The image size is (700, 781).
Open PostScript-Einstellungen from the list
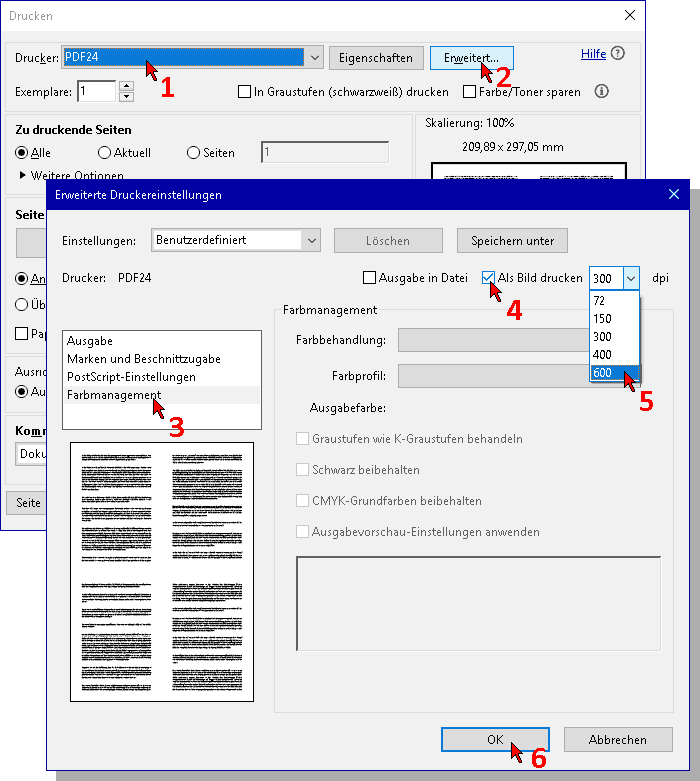(131, 377)
